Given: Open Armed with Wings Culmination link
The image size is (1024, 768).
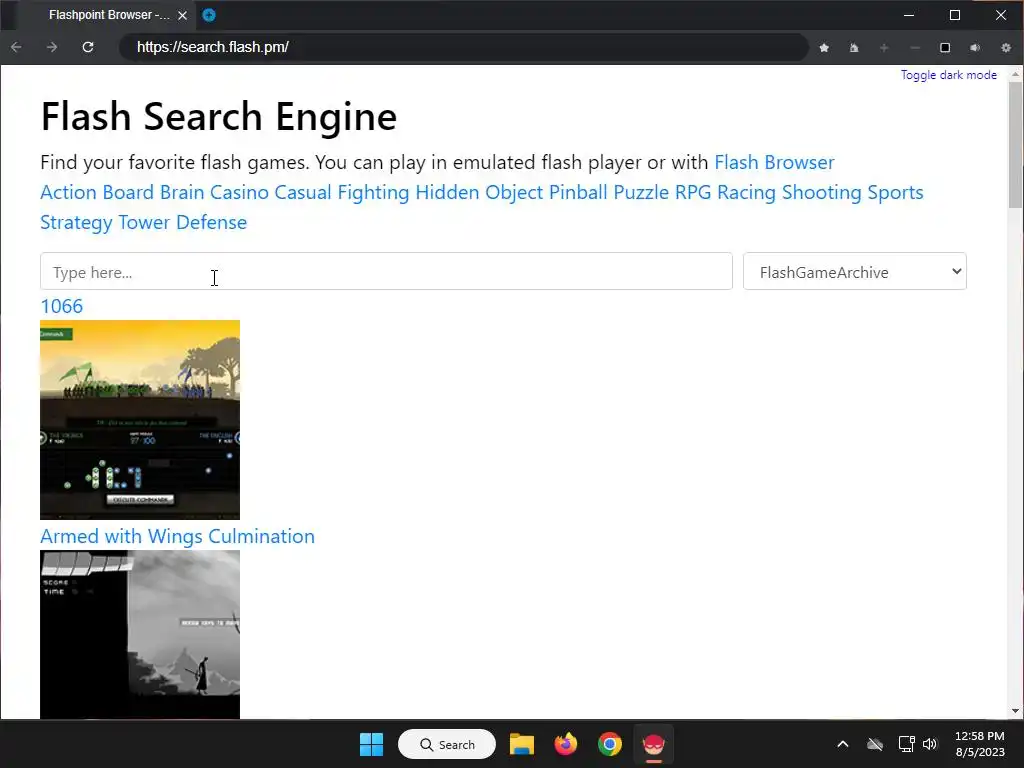Looking at the screenshot, I should coord(177,536).
